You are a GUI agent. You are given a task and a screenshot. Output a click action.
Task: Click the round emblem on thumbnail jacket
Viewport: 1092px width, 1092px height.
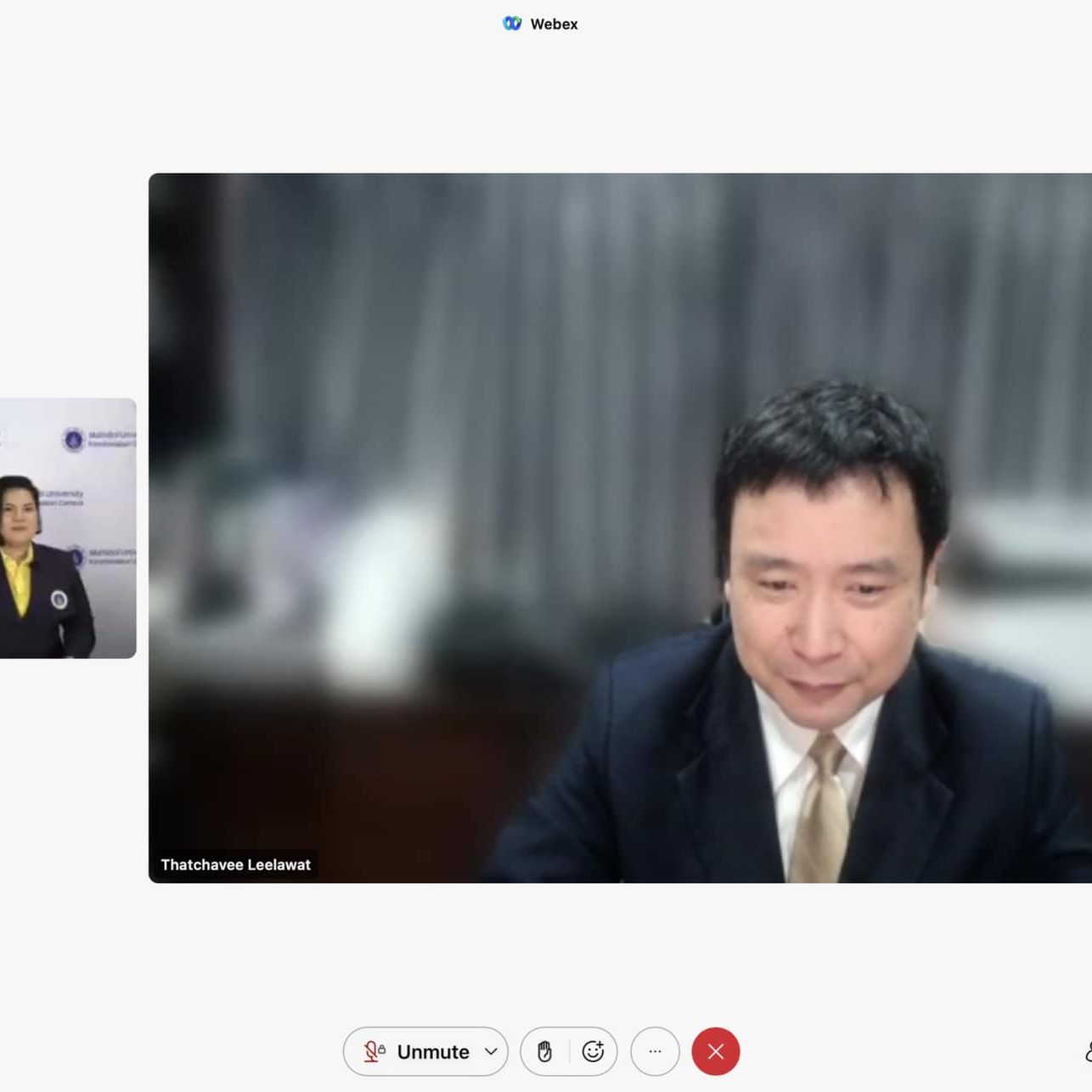point(59,599)
